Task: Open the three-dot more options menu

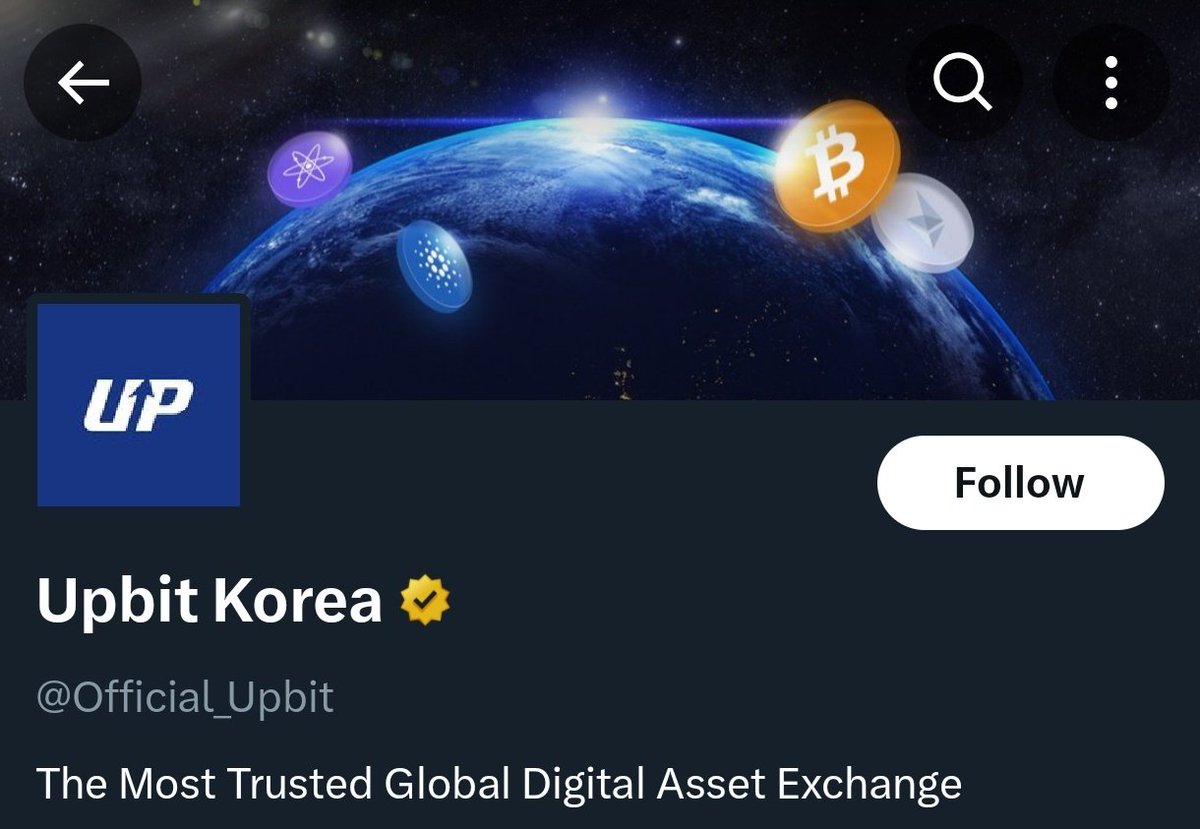Action: pos(1111,83)
